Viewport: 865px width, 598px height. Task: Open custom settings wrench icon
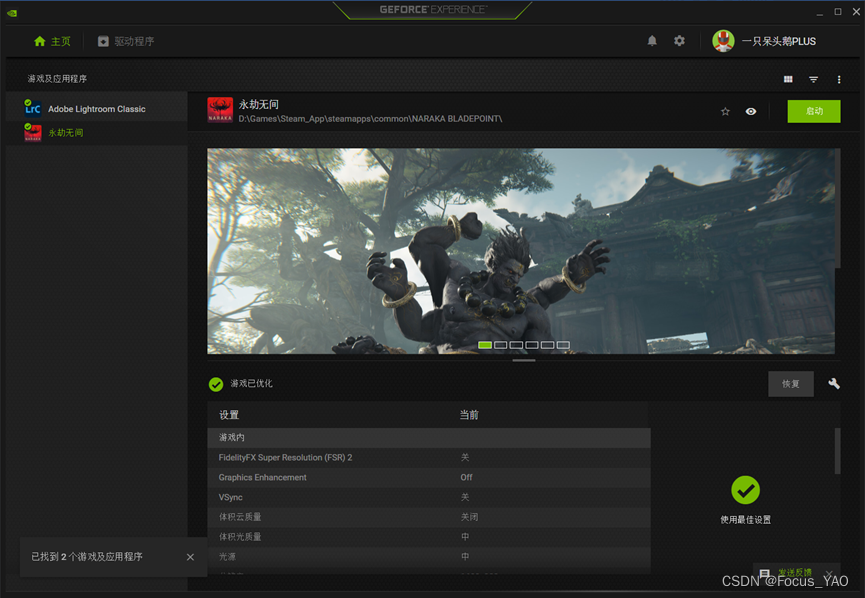[x=834, y=383]
